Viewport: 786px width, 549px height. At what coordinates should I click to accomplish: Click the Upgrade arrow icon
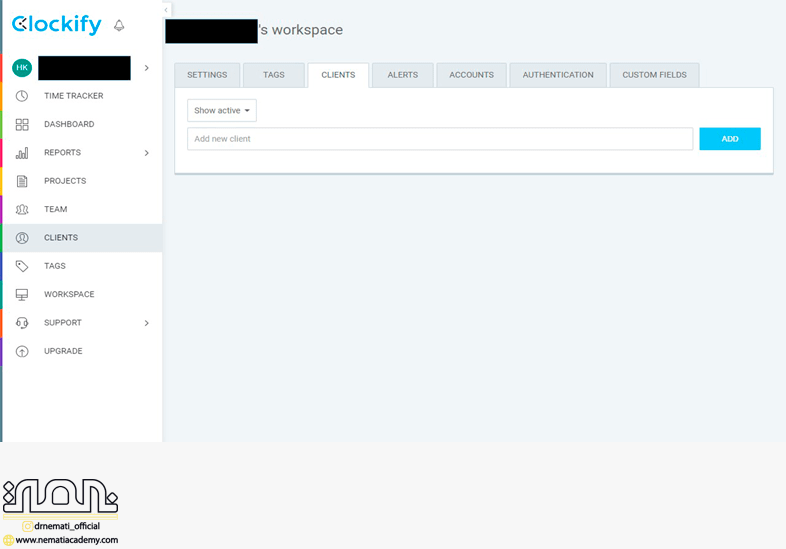pyautogui.click(x=22, y=351)
